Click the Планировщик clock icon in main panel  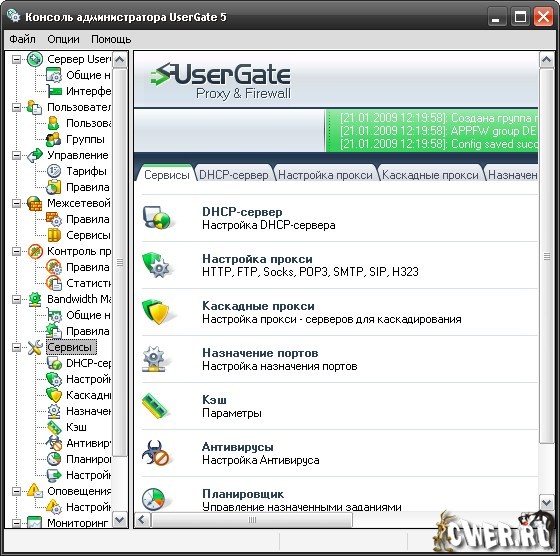tap(153, 499)
